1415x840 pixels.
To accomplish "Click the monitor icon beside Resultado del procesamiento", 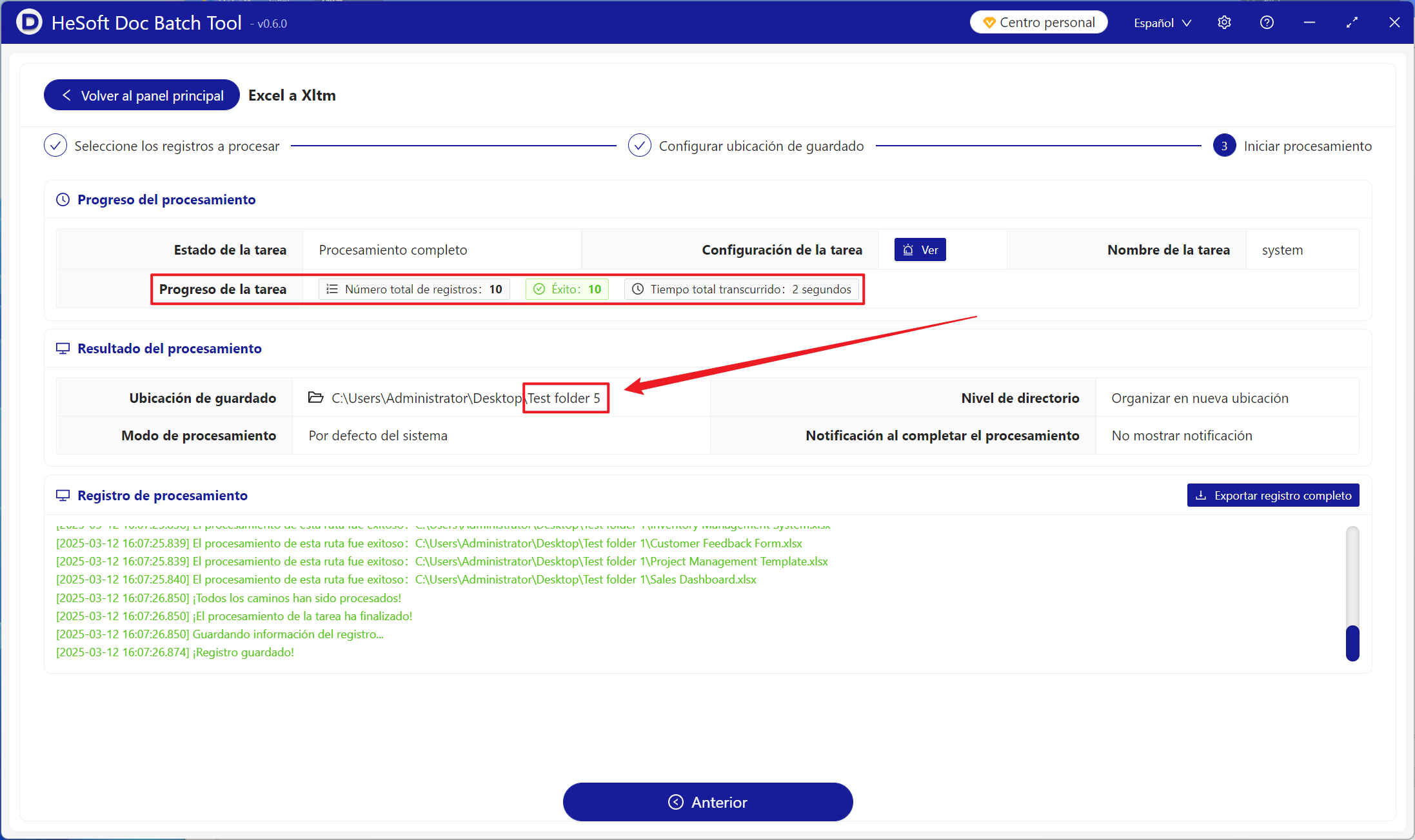I will tap(63, 349).
